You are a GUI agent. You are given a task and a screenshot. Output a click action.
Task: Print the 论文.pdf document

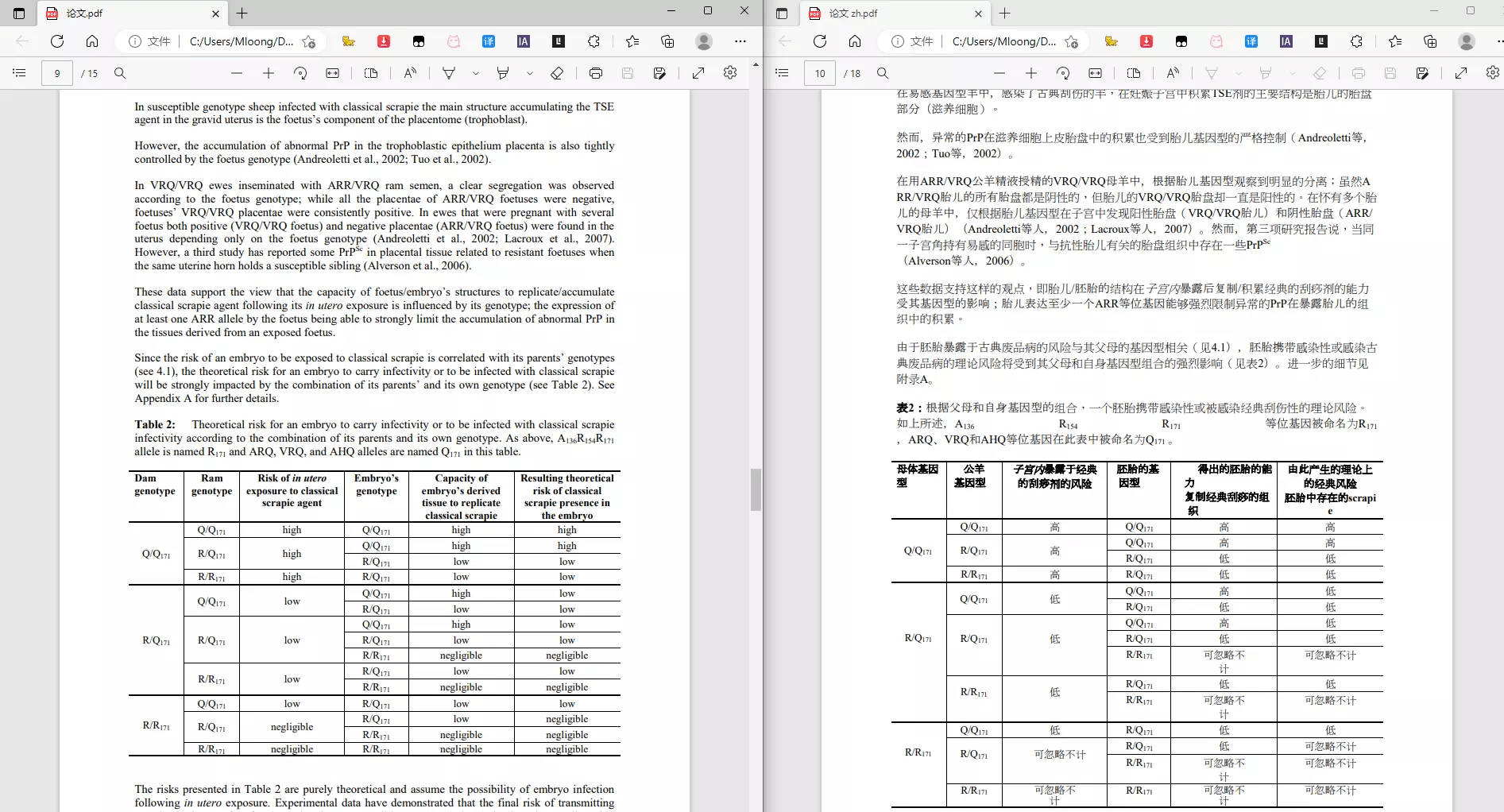595,73
